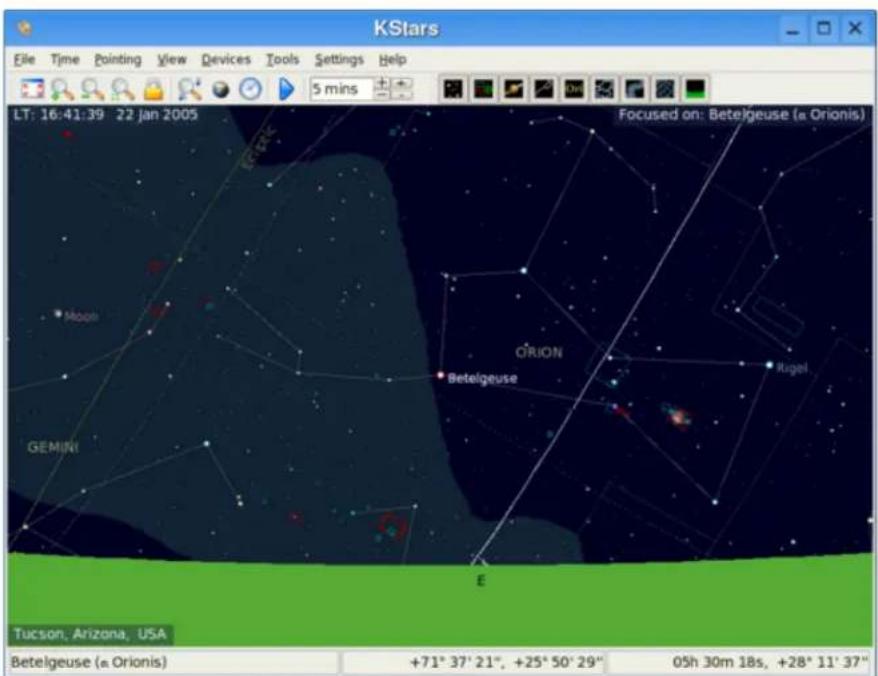
Task: Click the LT 16:41:39 date time readout
Action: pyautogui.click(x=106, y=115)
